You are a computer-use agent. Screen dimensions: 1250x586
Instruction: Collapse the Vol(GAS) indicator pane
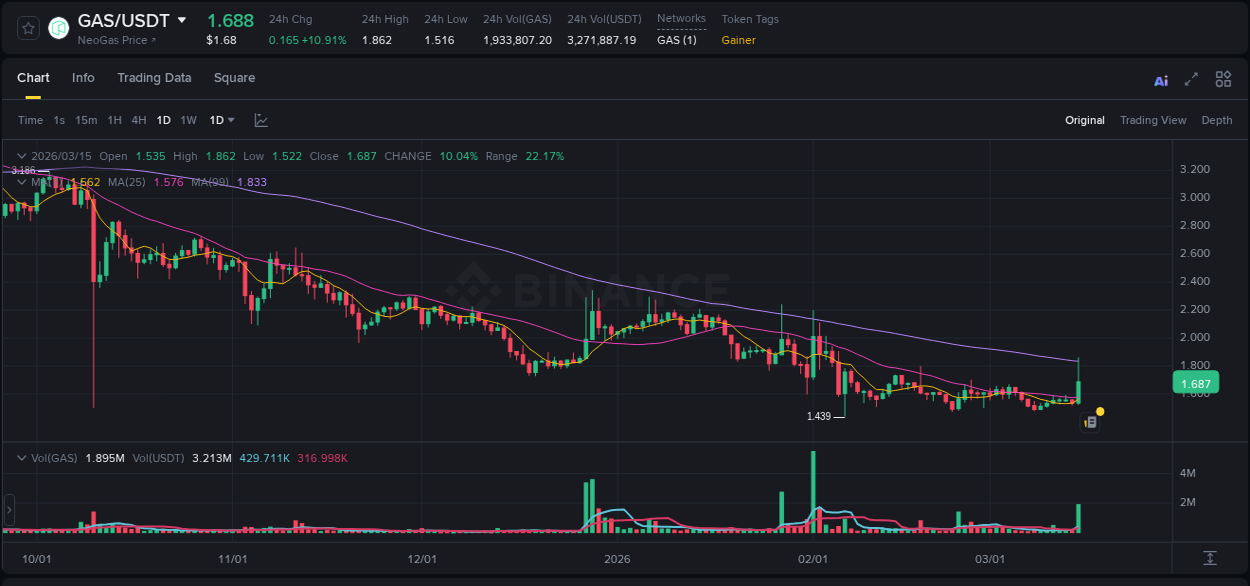[20, 458]
